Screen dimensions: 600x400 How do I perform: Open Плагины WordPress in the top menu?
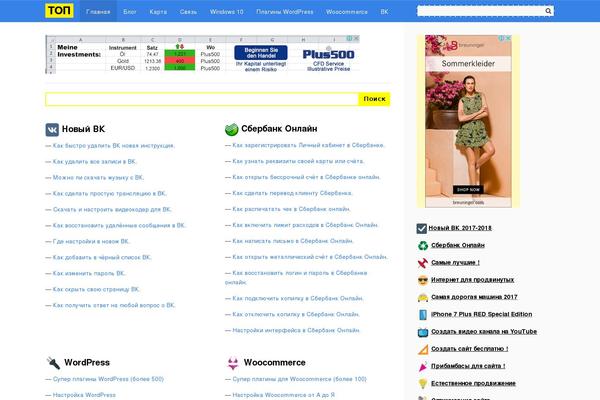pos(285,11)
